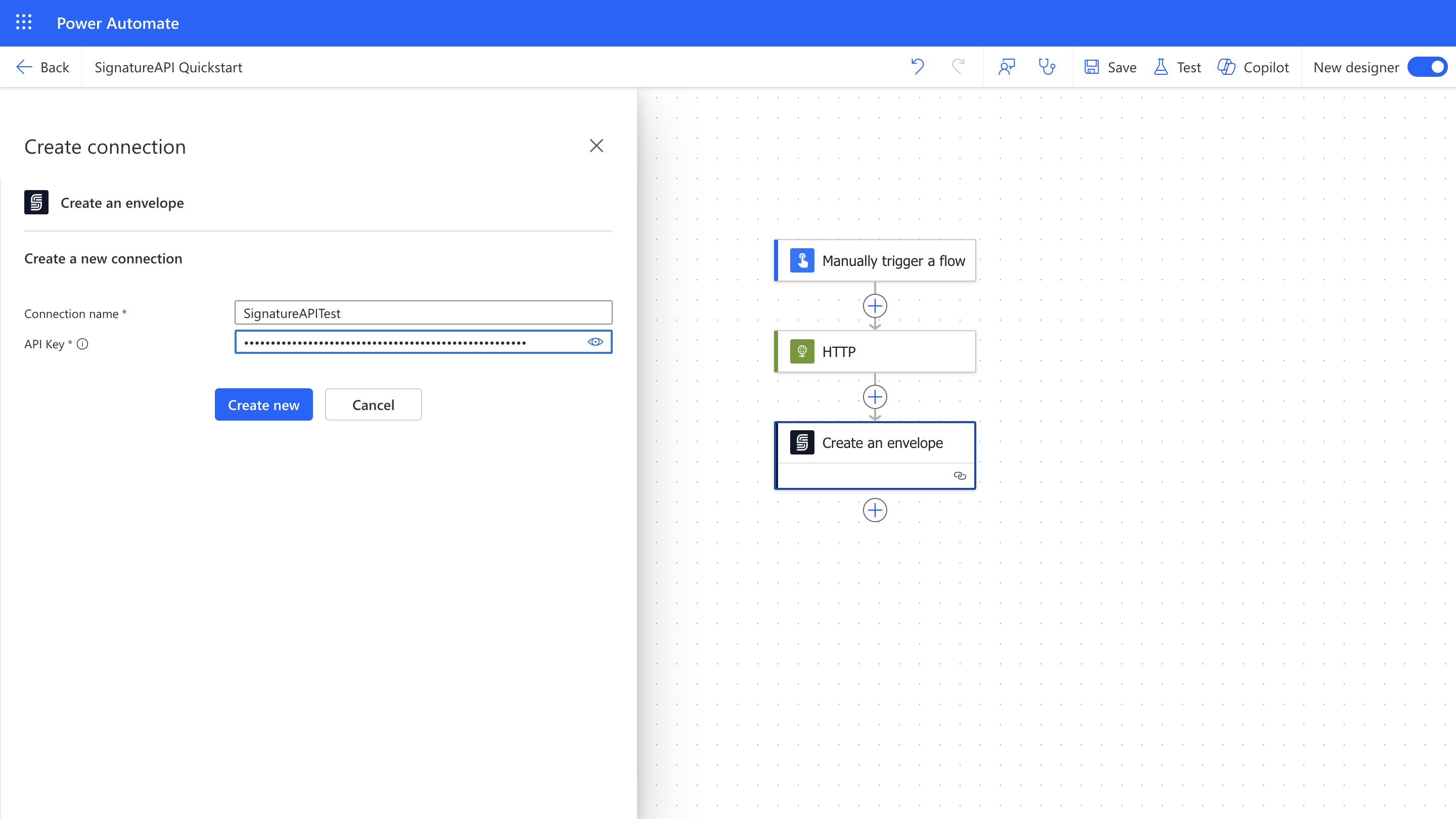Toggle the New designer switch
Image resolution: width=1456 pixels, height=819 pixels.
1427,67
